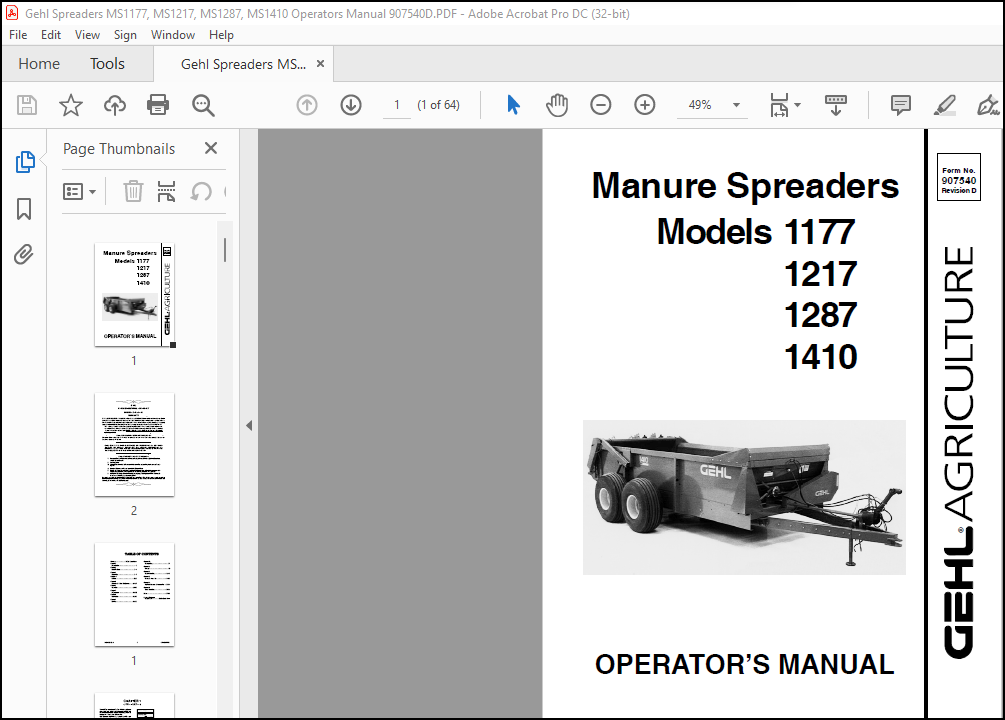Screen dimensions: 1005x720
Task: Open Page Thumbnails sidebar panel icon
Action: coord(25,162)
